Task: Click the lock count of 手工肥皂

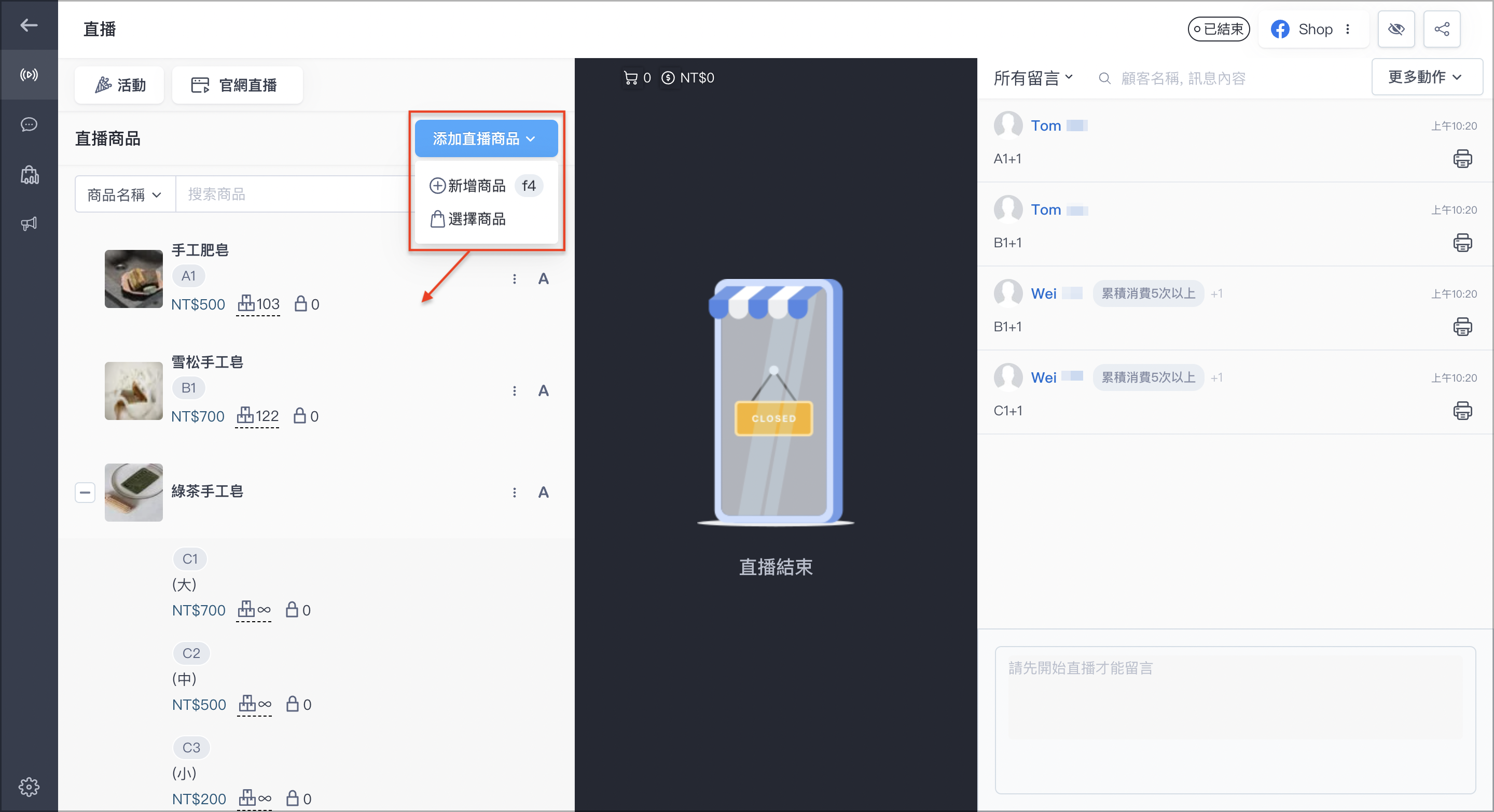Action: (x=306, y=304)
